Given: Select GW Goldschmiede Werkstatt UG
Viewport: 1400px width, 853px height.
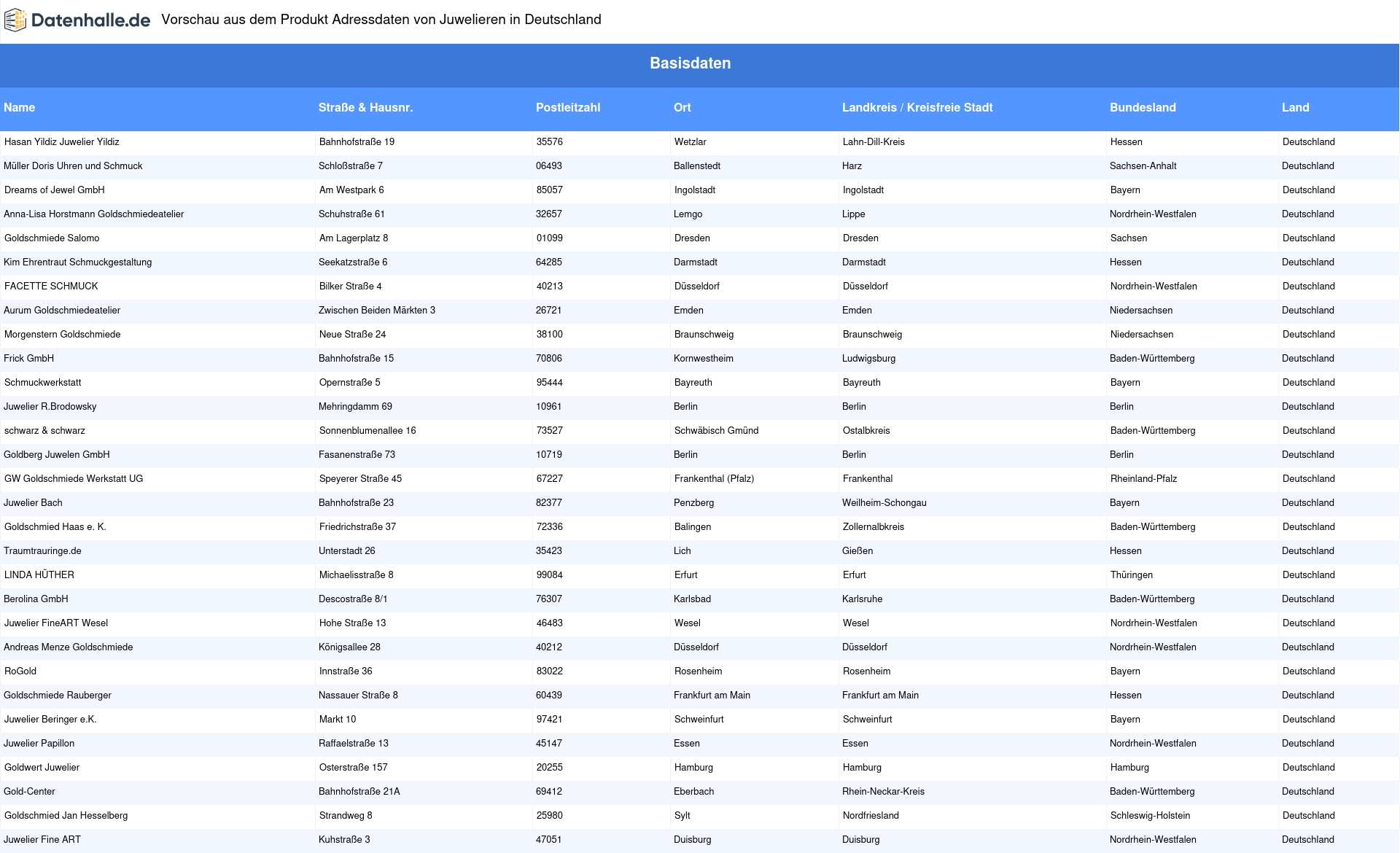Looking at the screenshot, I should point(74,479).
